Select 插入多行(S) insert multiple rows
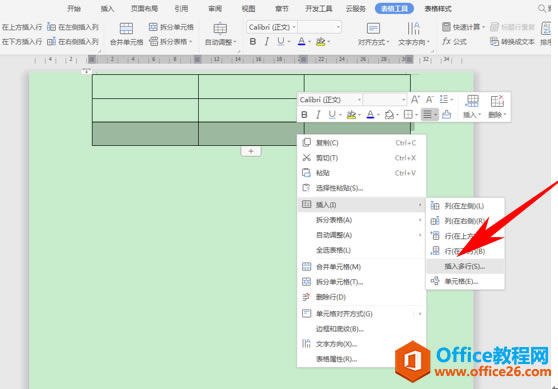Image resolution: width=558 pixels, height=389 pixels. [465, 266]
